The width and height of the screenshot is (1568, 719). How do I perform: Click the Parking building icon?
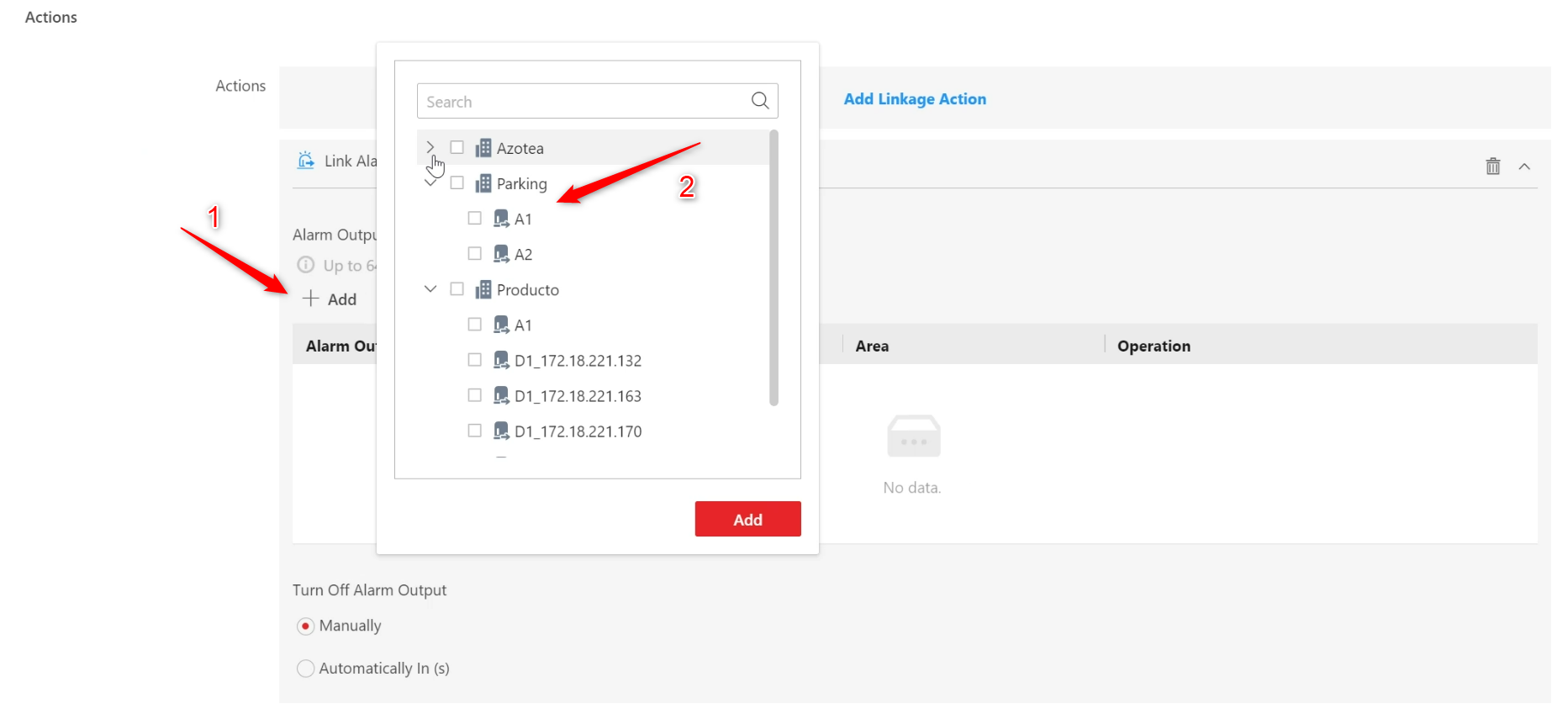click(x=483, y=183)
